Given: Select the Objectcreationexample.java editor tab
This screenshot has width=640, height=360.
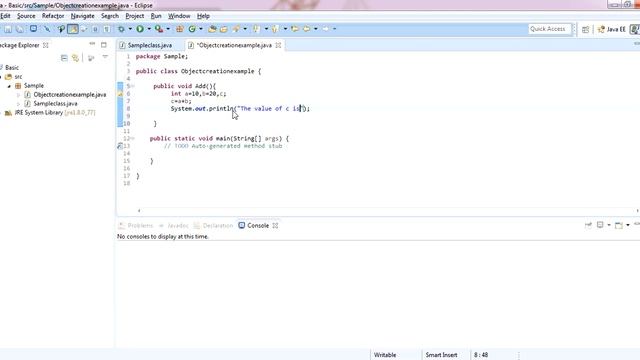Looking at the screenshot, I should click(234, 45).
